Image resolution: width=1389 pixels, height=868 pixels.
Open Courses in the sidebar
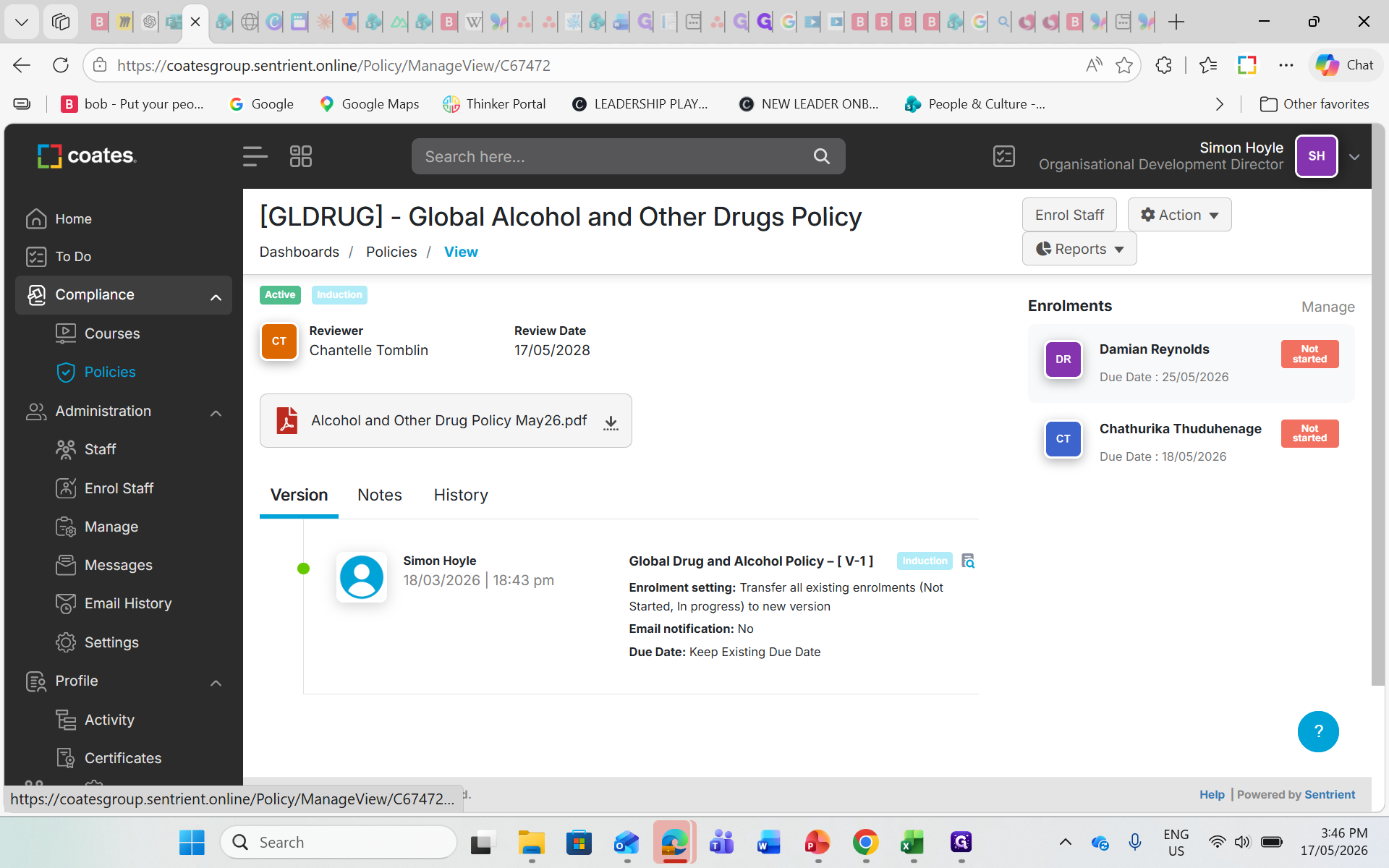coord(112,333)
